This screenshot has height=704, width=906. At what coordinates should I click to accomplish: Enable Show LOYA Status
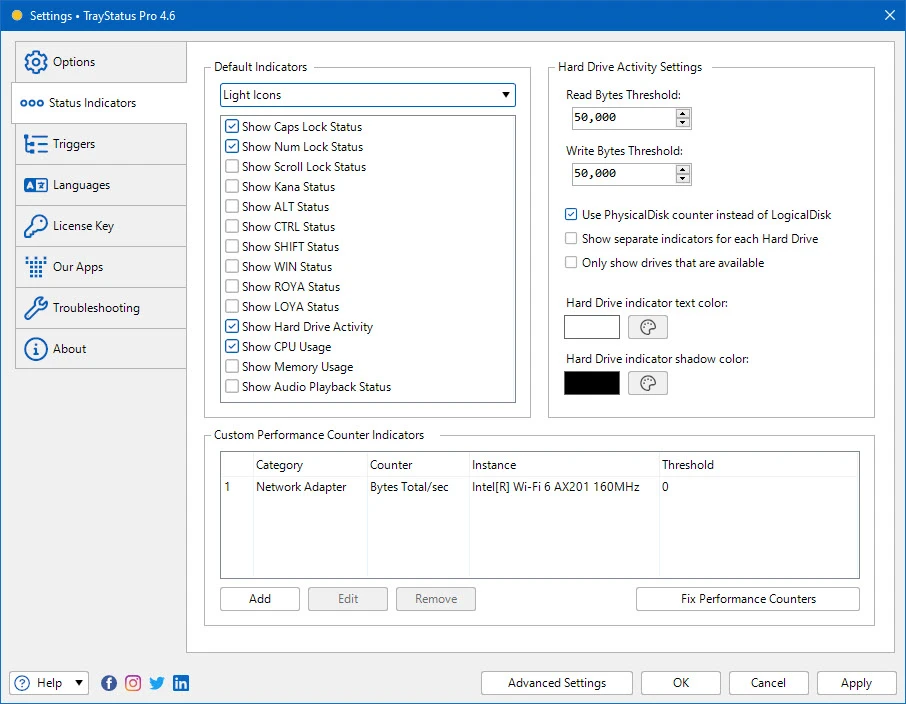[232, 306]
